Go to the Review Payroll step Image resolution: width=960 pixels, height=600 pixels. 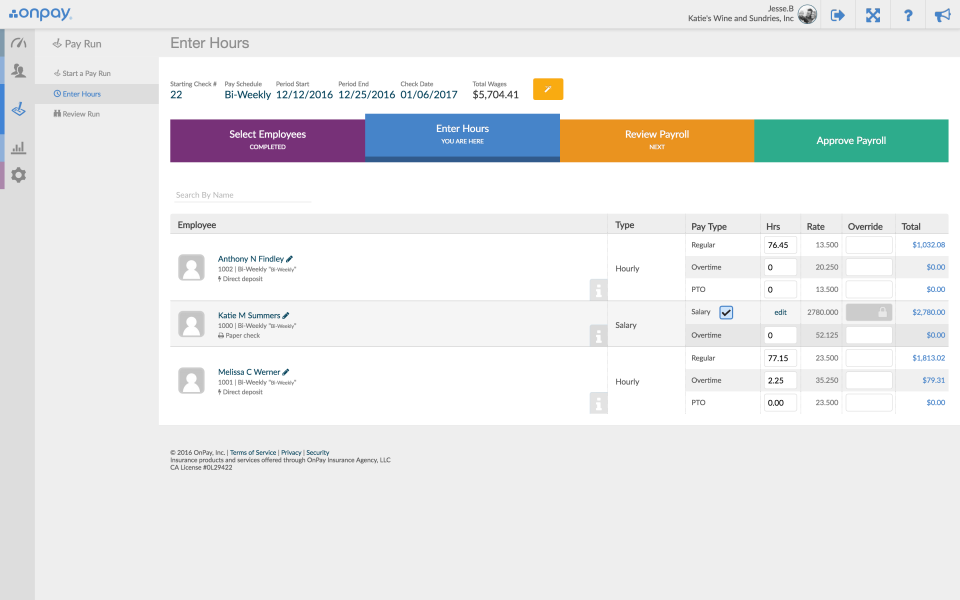(657, 140)
